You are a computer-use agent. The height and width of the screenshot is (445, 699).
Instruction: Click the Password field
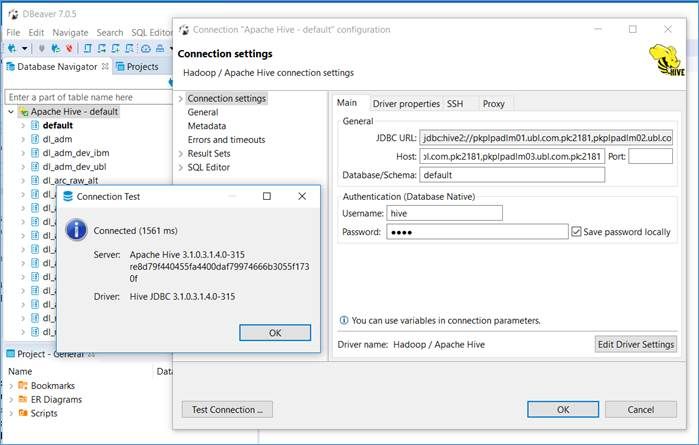(477, 232)
